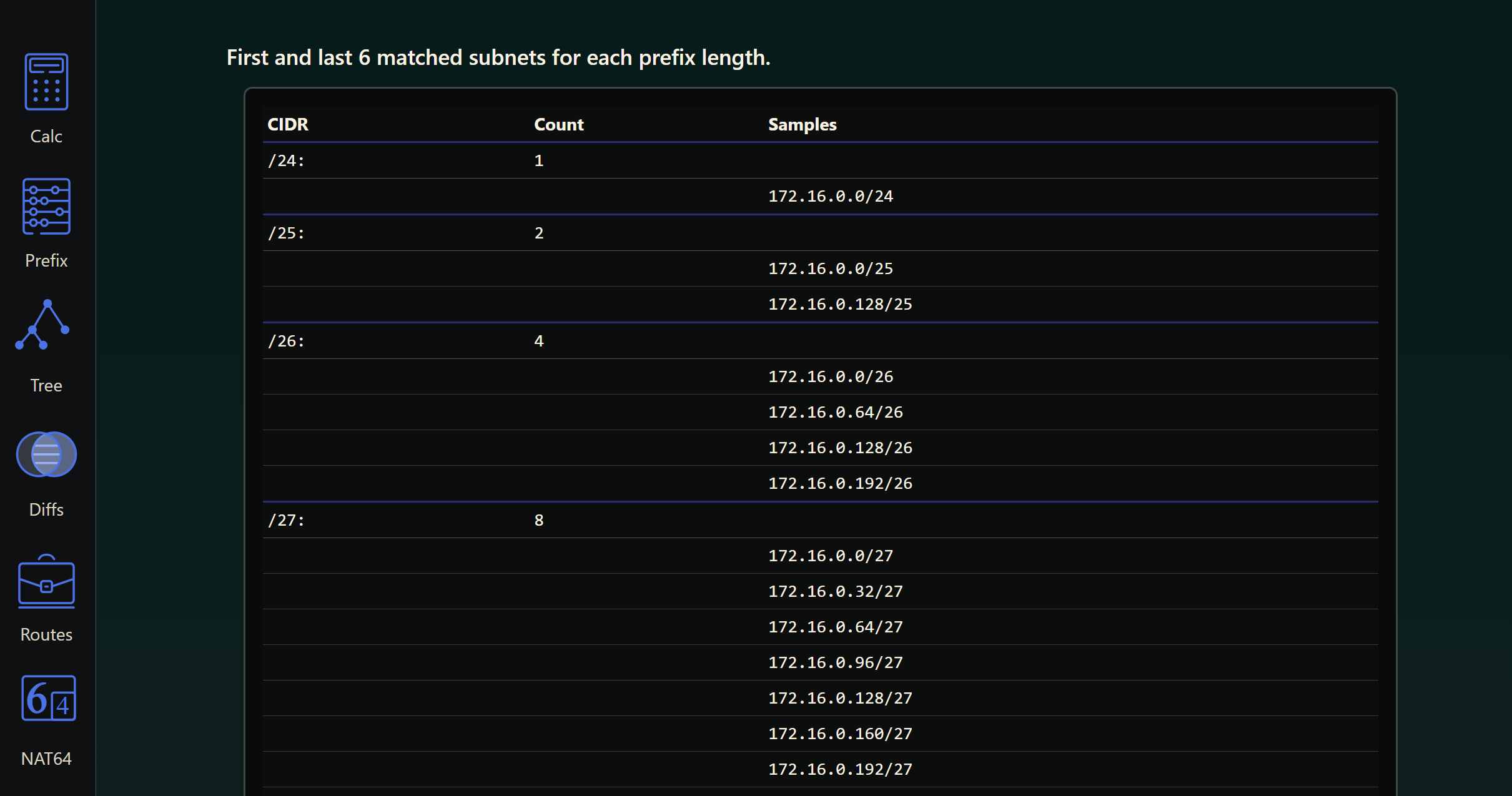1512x796 pixels.
Task: Click the CIDR column header
Action: coord(288,124)
